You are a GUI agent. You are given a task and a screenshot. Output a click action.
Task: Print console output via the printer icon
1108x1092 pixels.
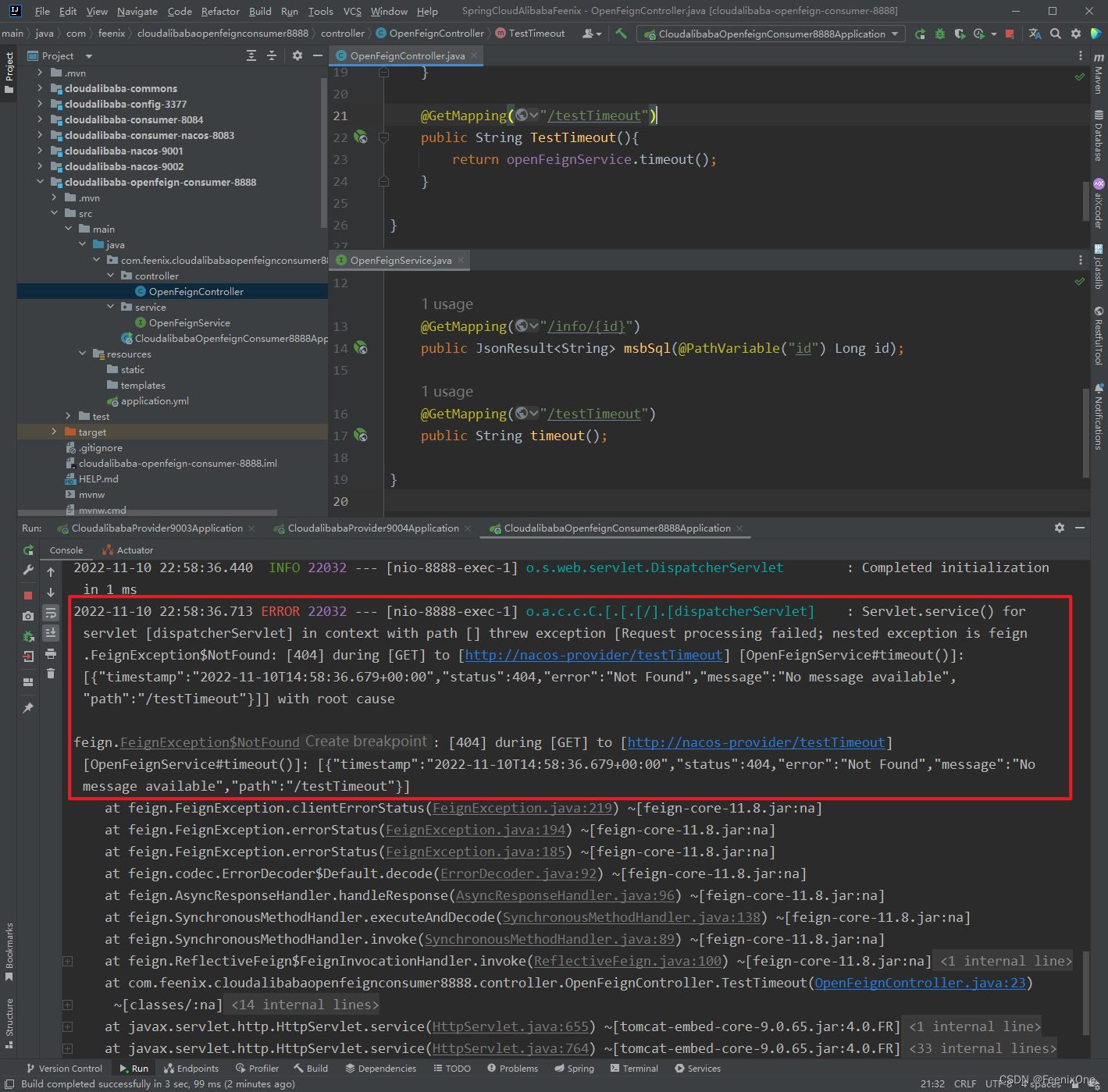(x=51, y=653)
